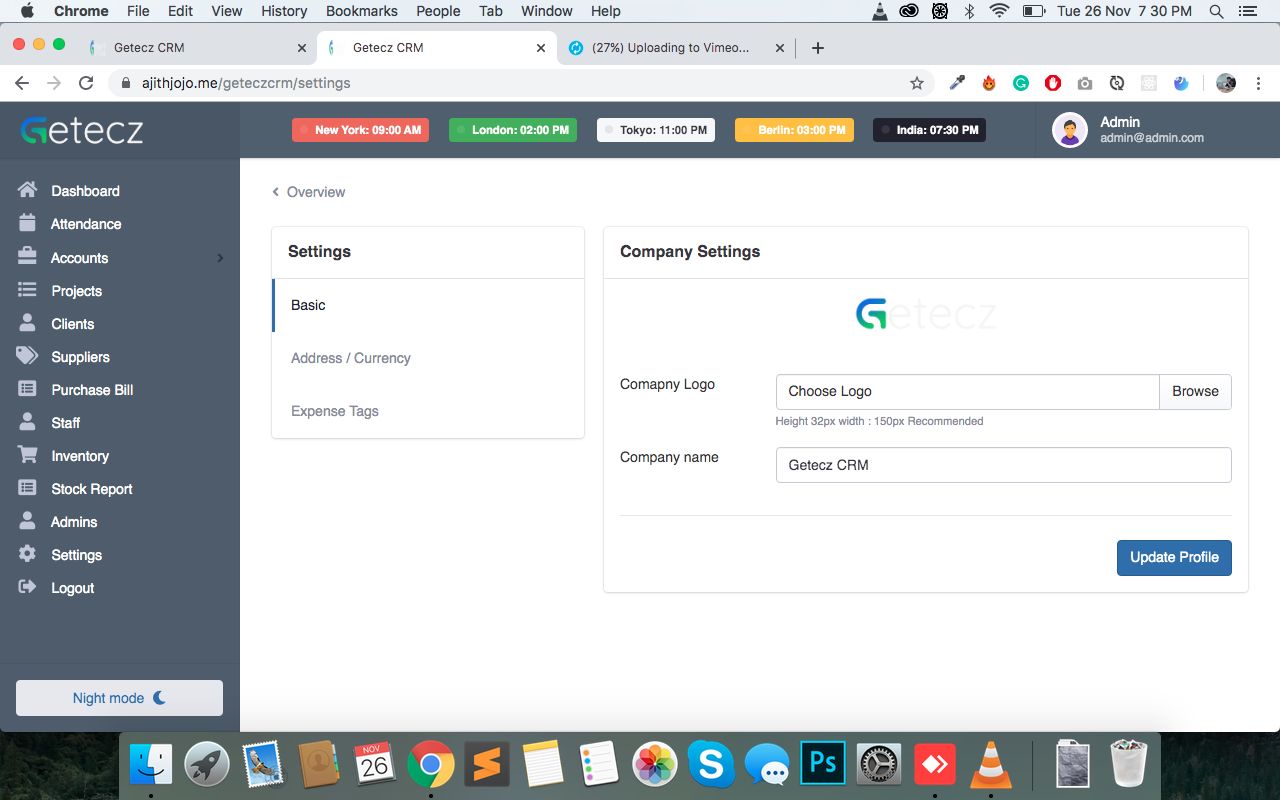
Task: Click the Company name input field
Action: coord(1003,465)
